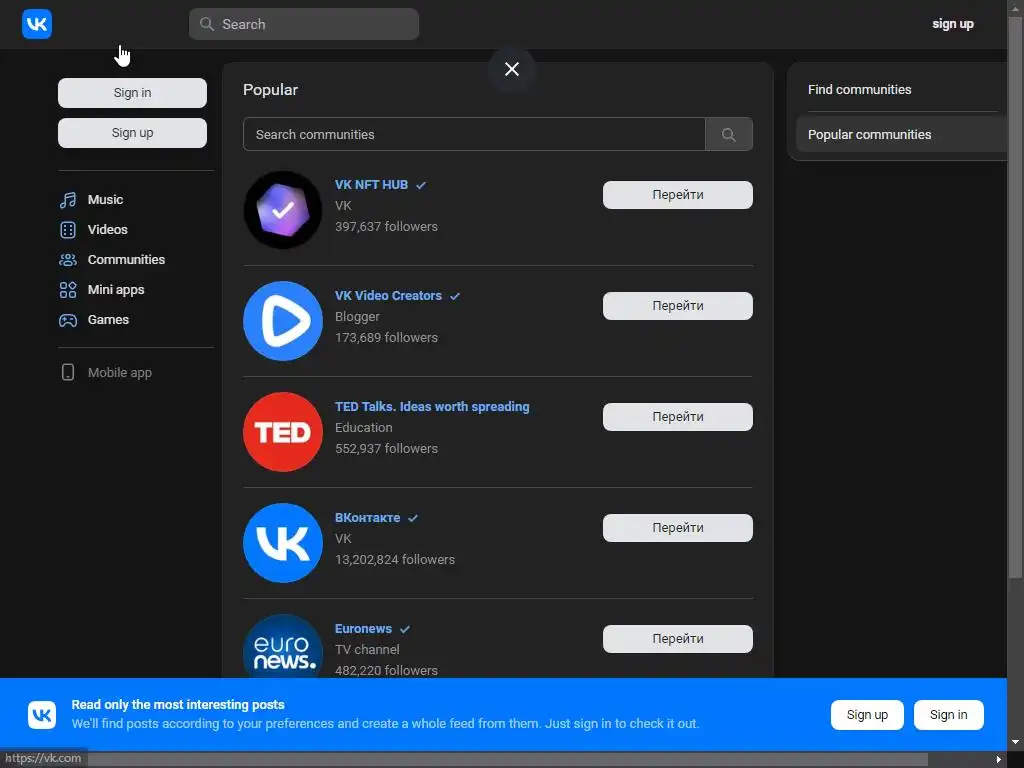Image resolution: width=1024 pixels, height=768 pixels.
Task: Open Videos in the left menu
Action: coord(108,230)
